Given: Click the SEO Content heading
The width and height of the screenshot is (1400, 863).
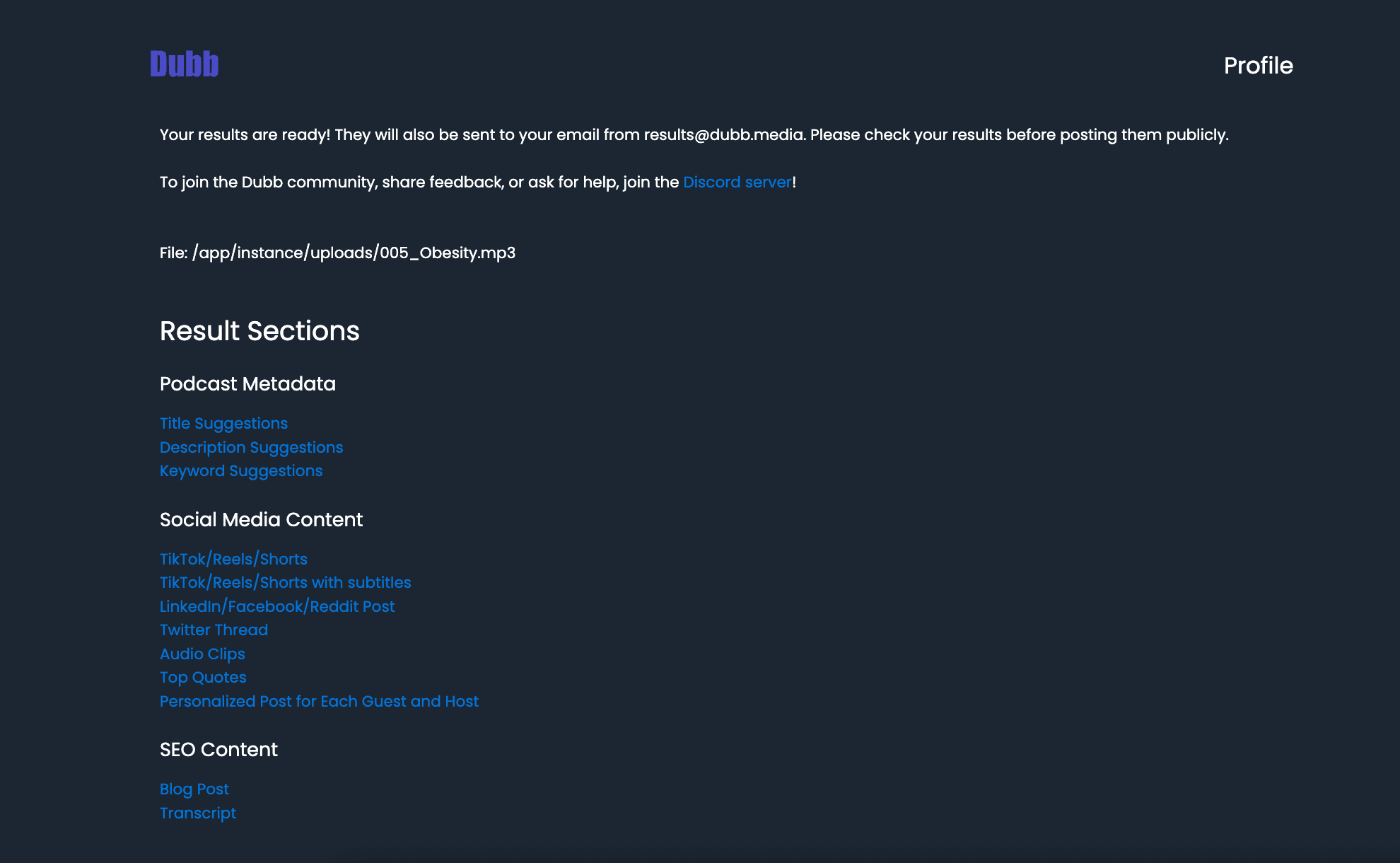Looking at the screenshot, I should point(218,750).
